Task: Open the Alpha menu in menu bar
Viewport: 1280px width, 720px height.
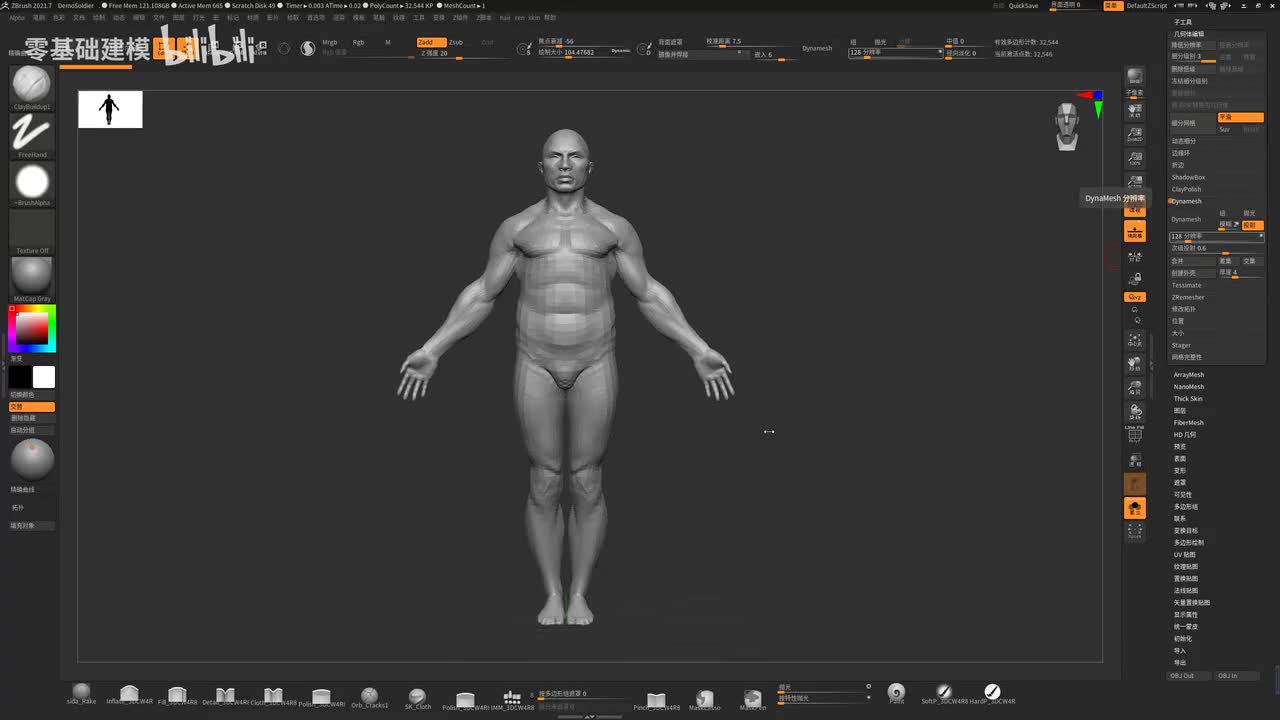Action: [17, 17]
